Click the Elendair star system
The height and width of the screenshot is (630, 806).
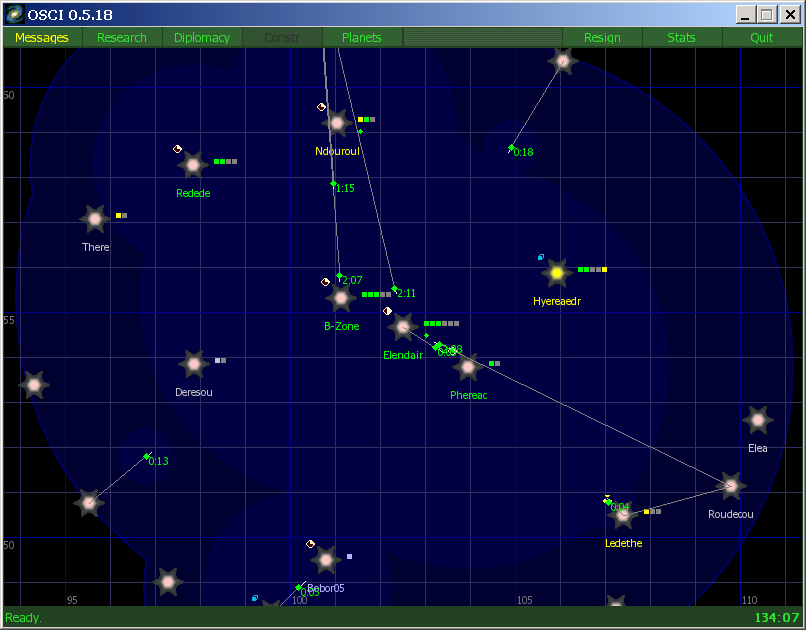[x=403, y=326]
